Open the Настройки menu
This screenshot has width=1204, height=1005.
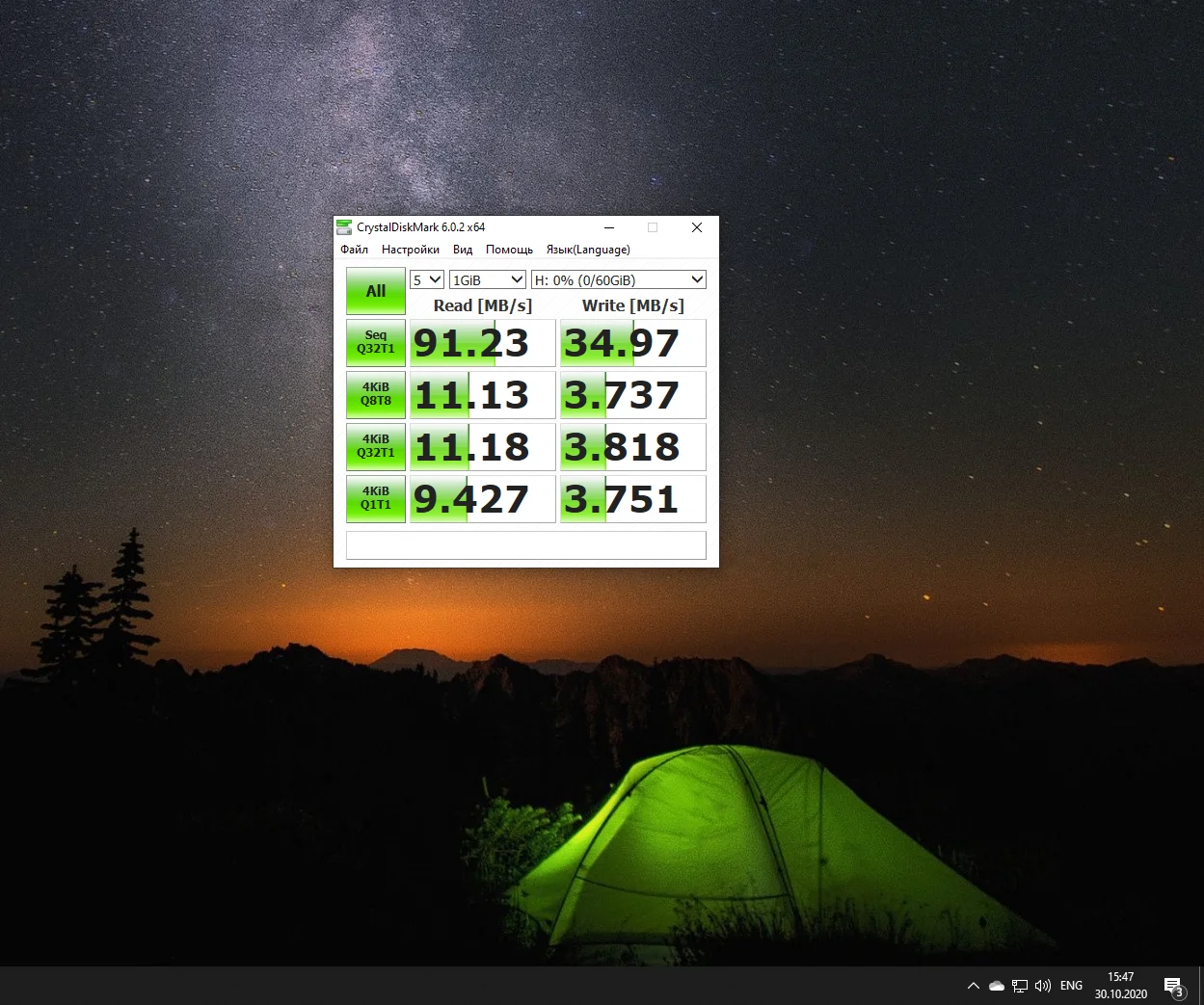click(x=411, y=250)
